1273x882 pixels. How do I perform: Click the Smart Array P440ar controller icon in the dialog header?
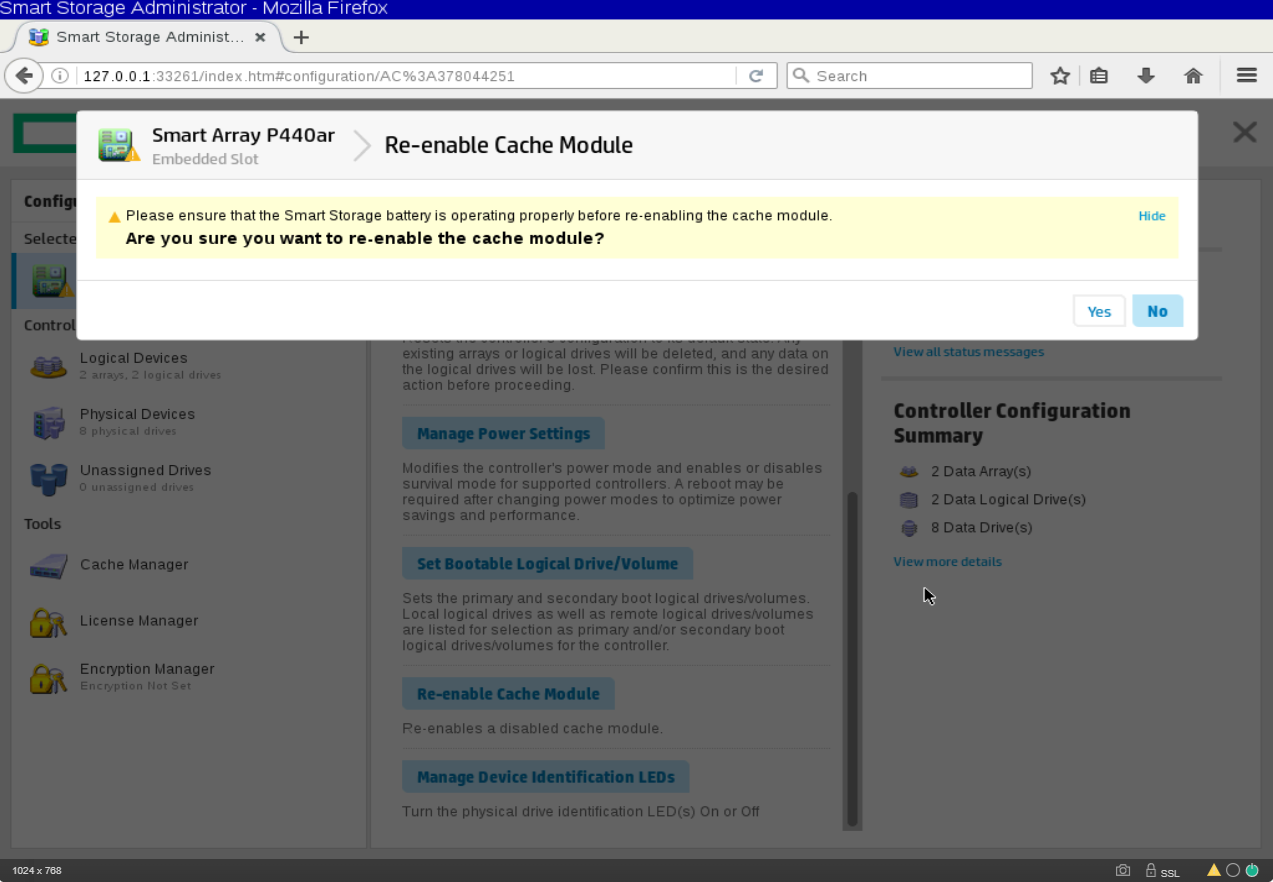[119, 145]
